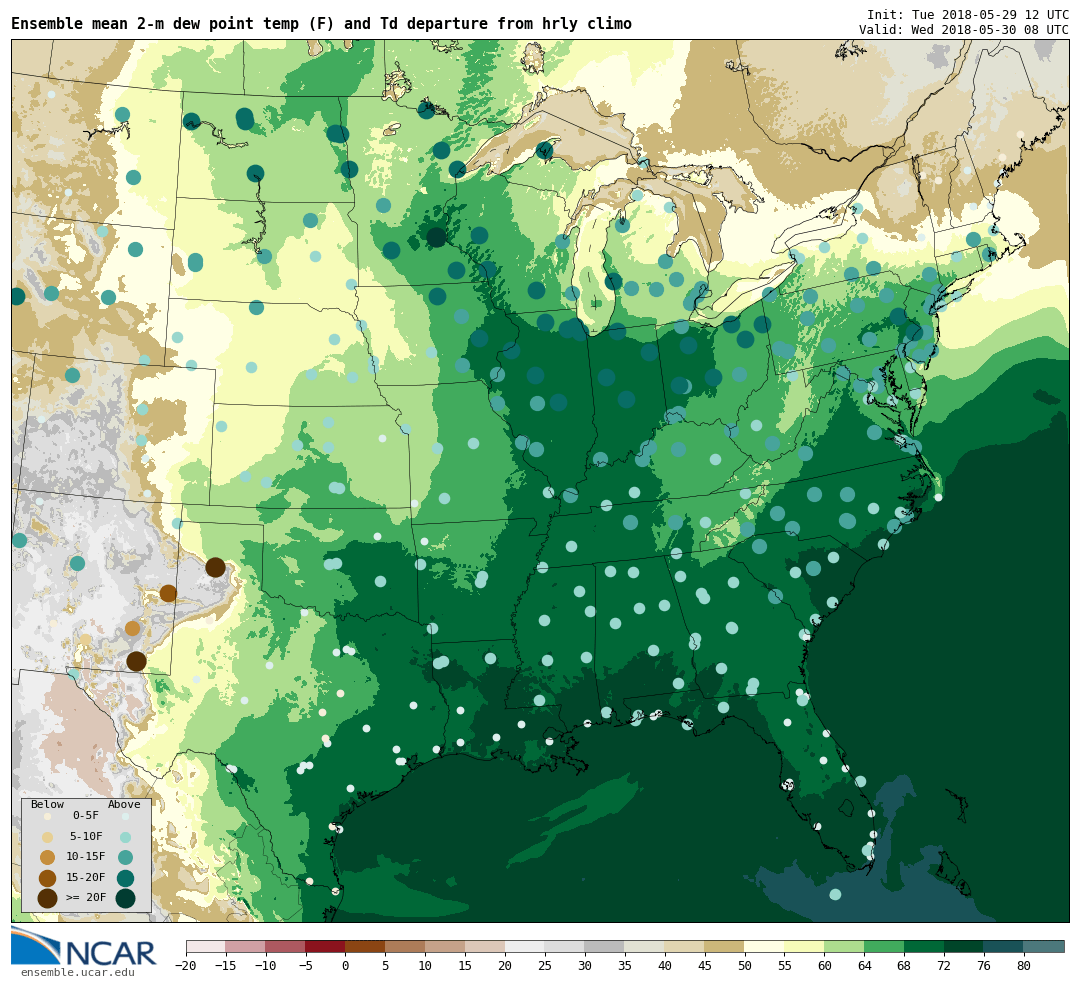Click the '80' colorbar tick label
Viewport: 1080px width, 985px height.
[x=1024, y=966]
